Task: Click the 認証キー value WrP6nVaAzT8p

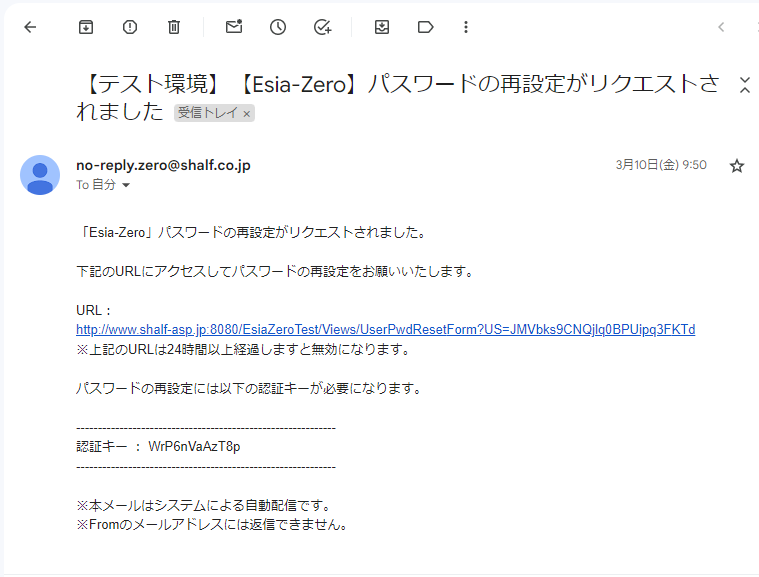Action: [194, 446]
